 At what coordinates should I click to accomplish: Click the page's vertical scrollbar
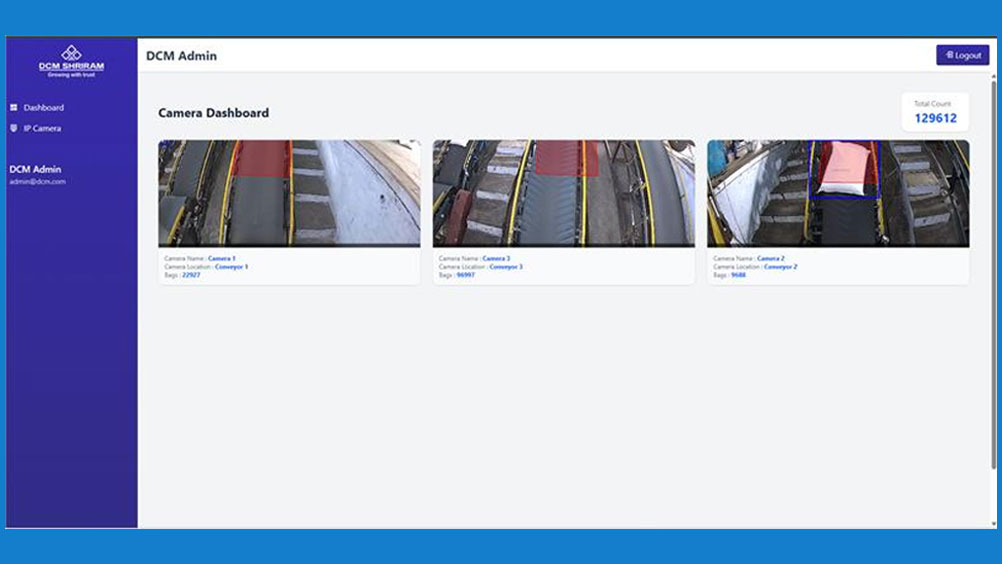click(993, 300)
